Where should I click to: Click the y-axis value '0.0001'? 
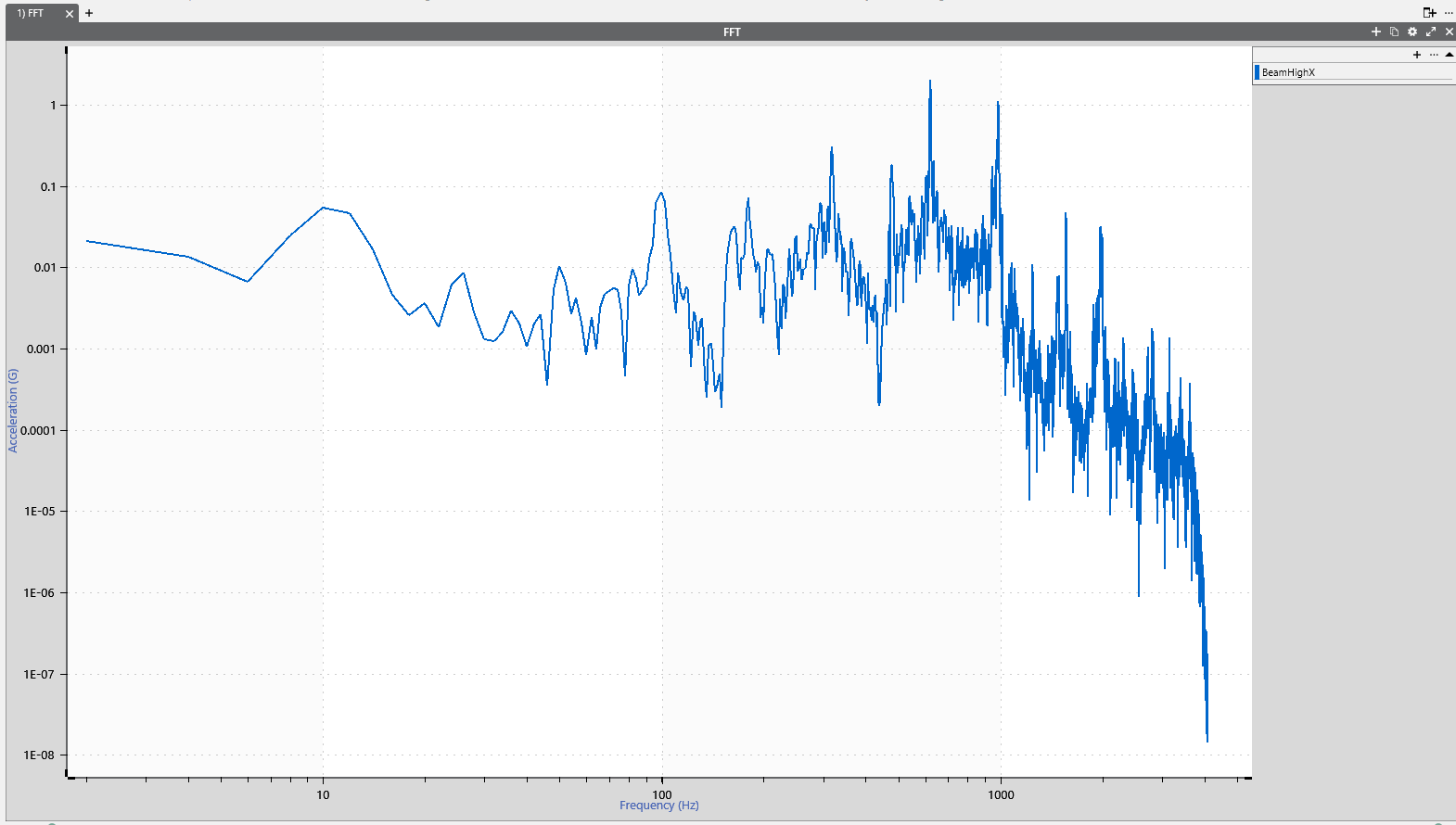38,431
